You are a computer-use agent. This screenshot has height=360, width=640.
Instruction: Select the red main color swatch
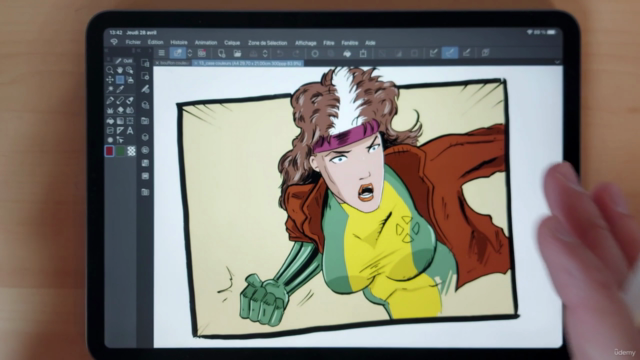point(109,151)
